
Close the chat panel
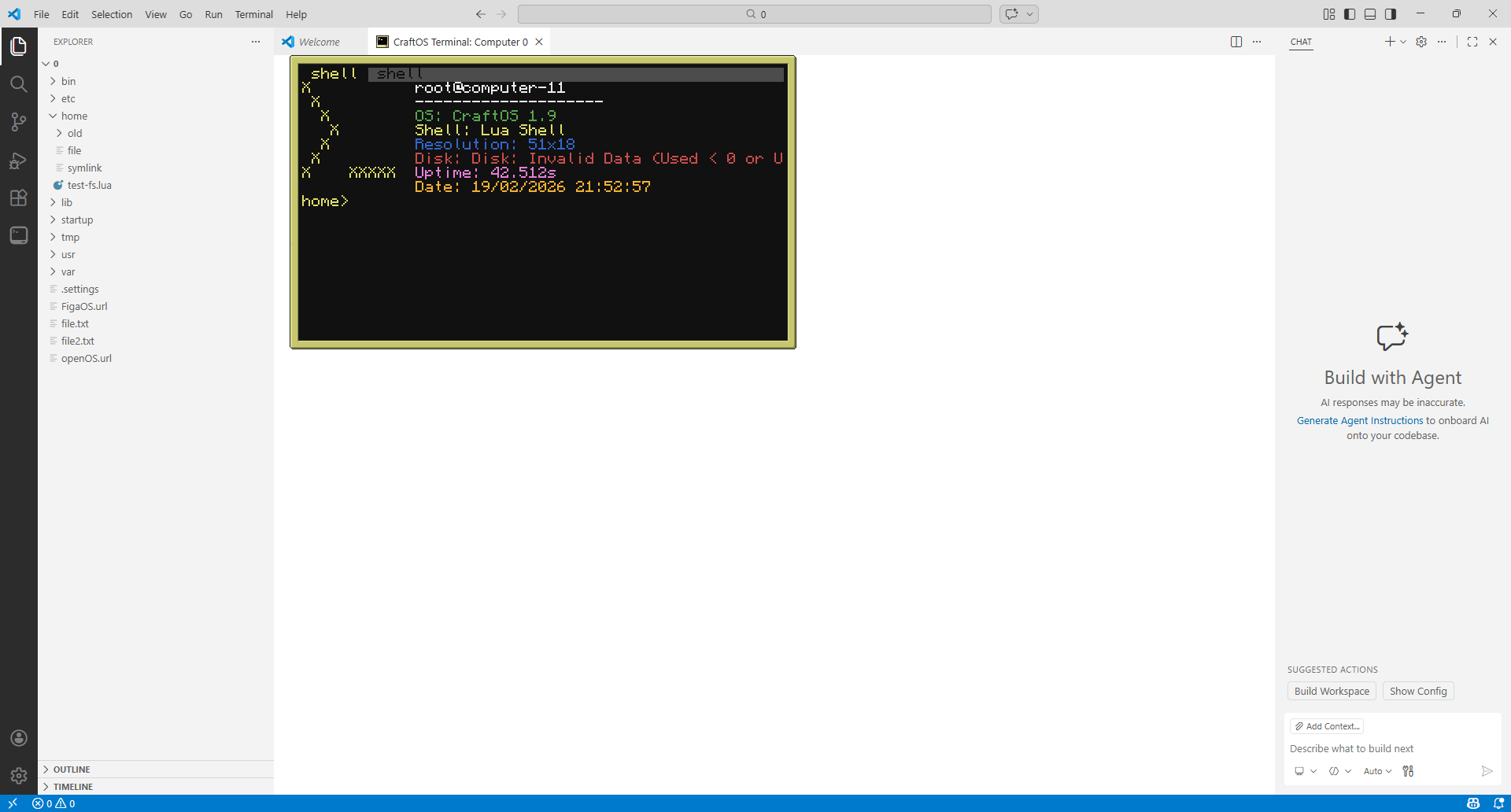pos(1493,42)
